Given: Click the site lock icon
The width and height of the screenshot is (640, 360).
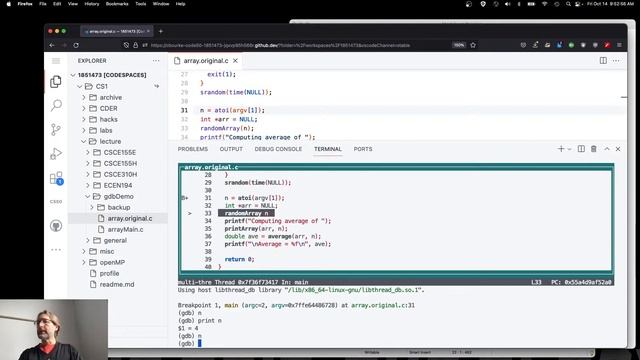Looking at the screenshot, I should pos(136,45).
